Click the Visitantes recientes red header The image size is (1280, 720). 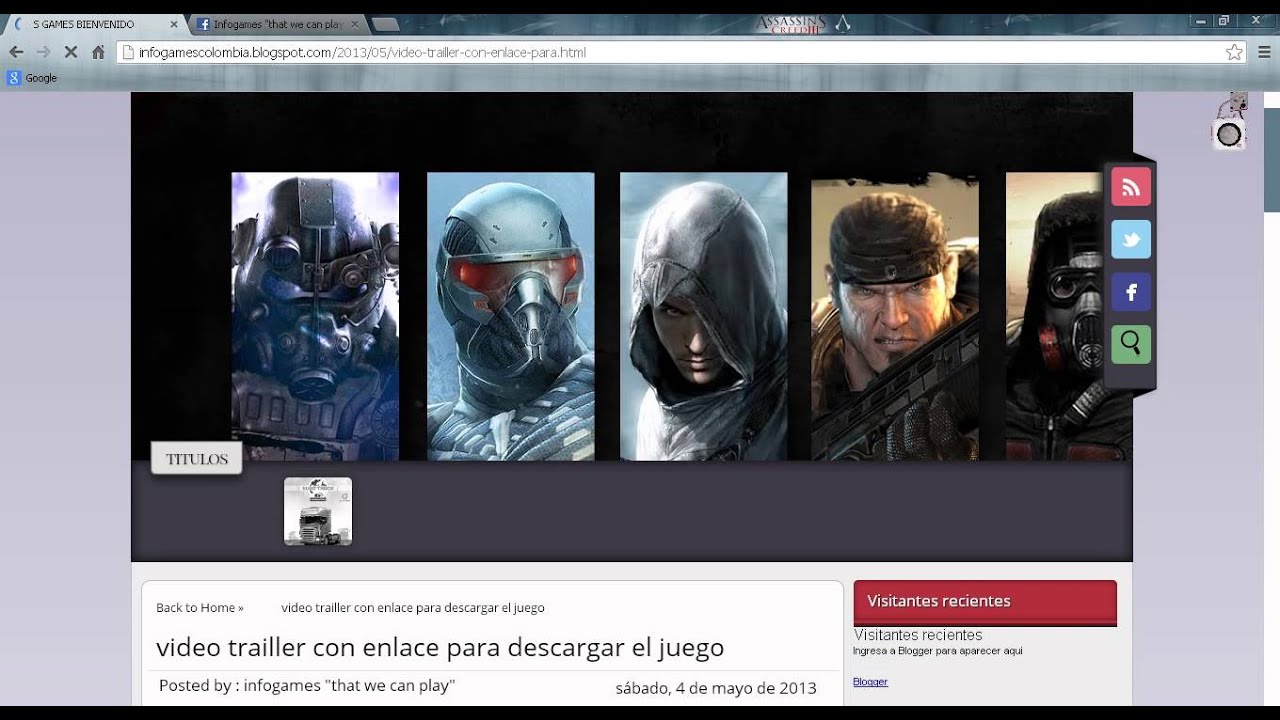click(x=985, y=602)
